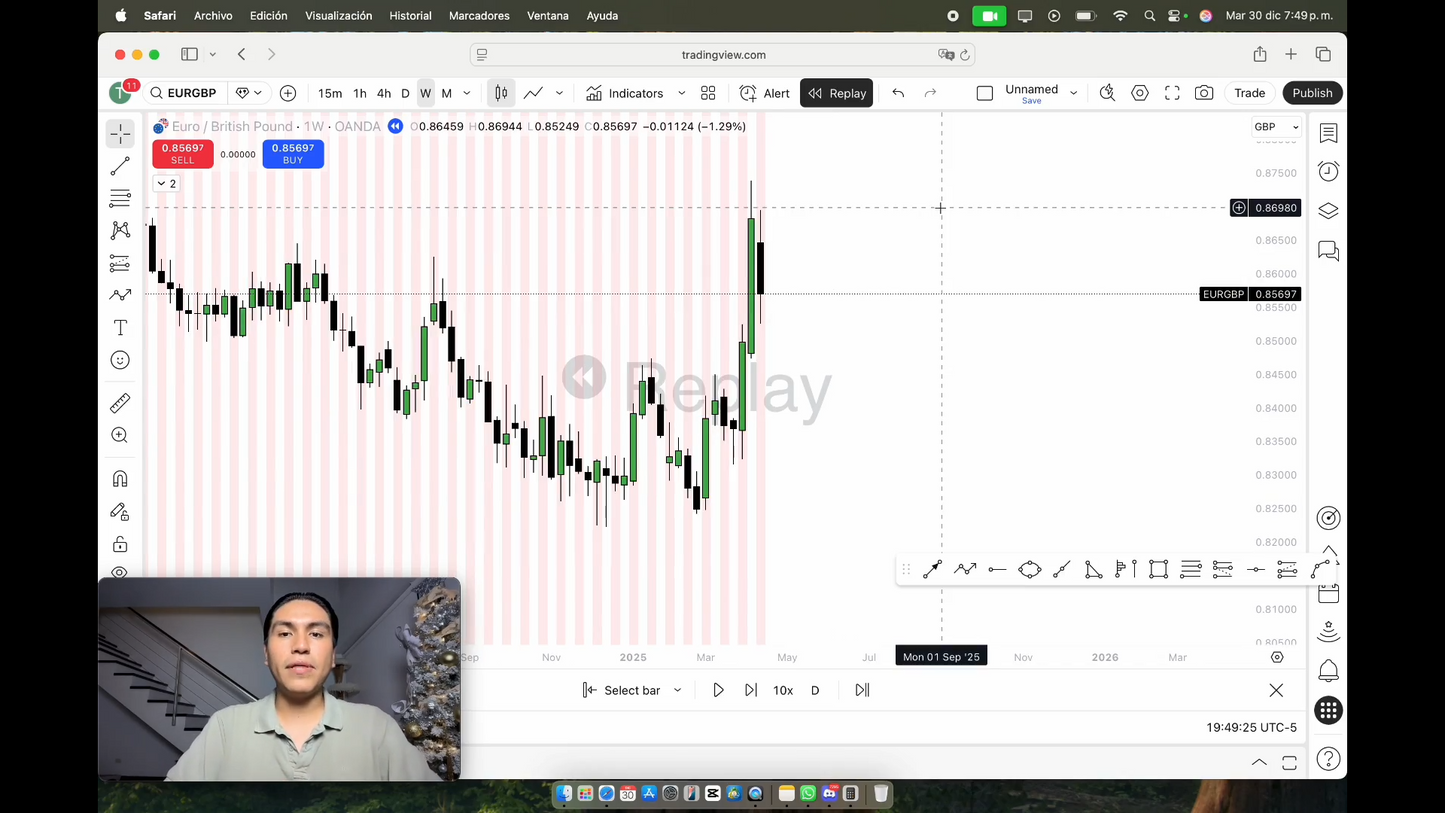1445x813 pixels.
Task: Open the Historial menu in Safari
Action: (410, 16)
